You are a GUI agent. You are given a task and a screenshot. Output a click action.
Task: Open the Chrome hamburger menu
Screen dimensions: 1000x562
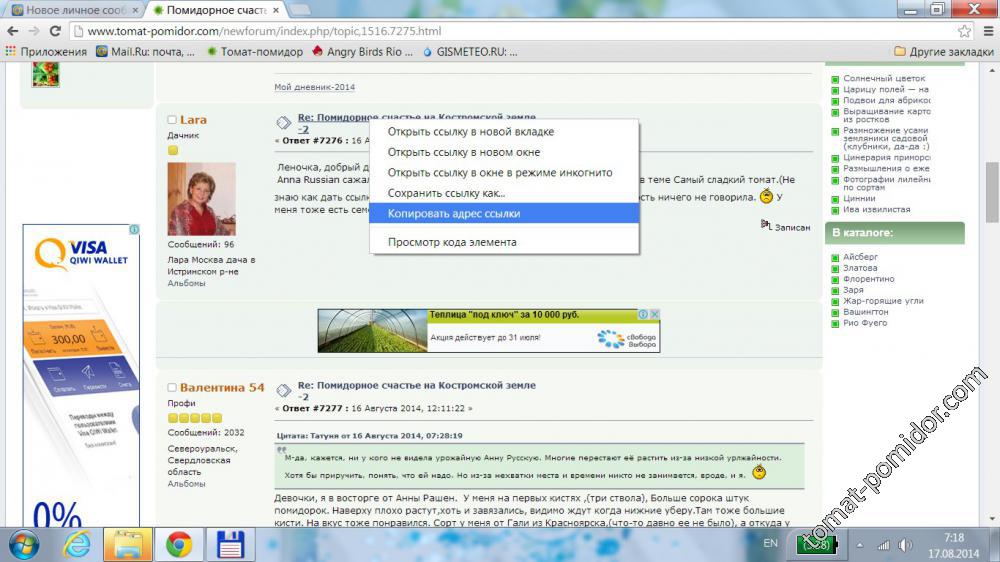(x=985, y=31)
